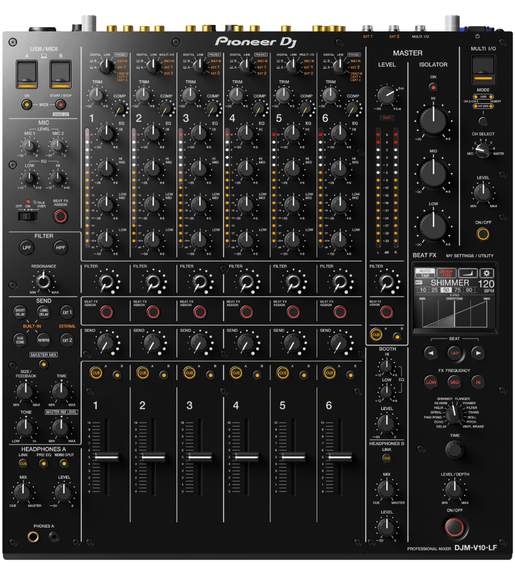Viewport: 515px width, 575px height.
Task: Hit the red TAP tempo button
Action: coord(454,353)
